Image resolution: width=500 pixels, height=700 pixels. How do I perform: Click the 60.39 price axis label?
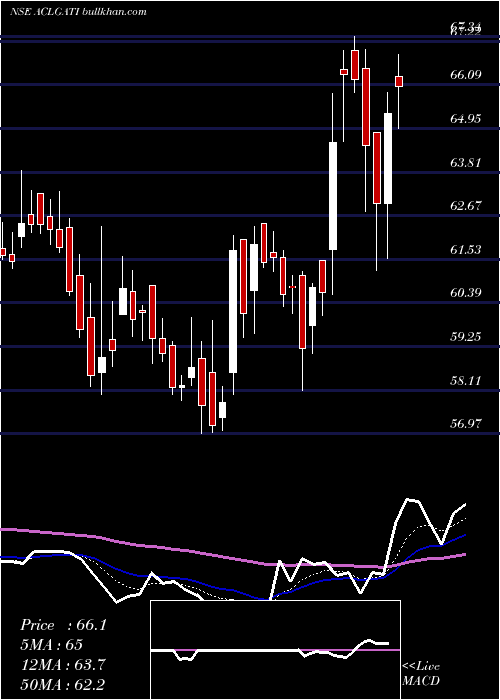click(x=466, y=293)
